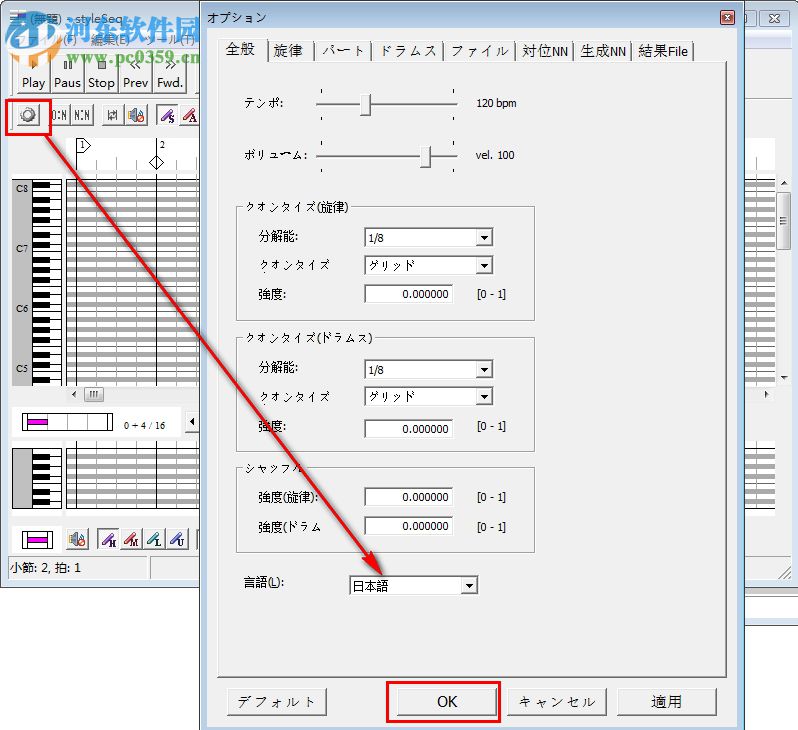Click the measure 1 flag marker

pyautogui.click(x=82, y=146)
